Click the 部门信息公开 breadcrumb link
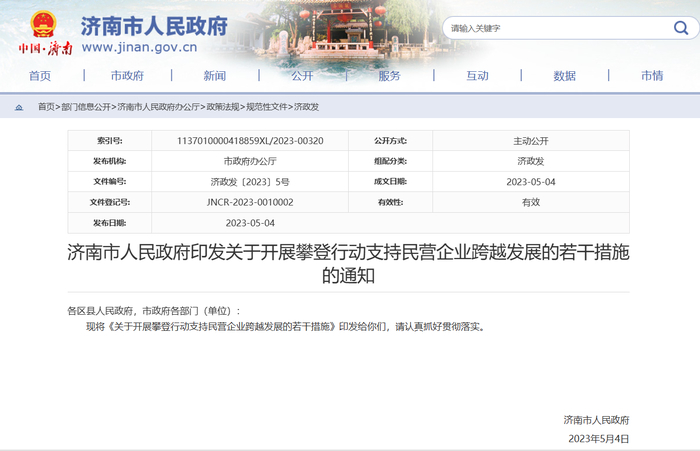The width and height of the screenshot is (700, 451). click(x=86, y=107)
